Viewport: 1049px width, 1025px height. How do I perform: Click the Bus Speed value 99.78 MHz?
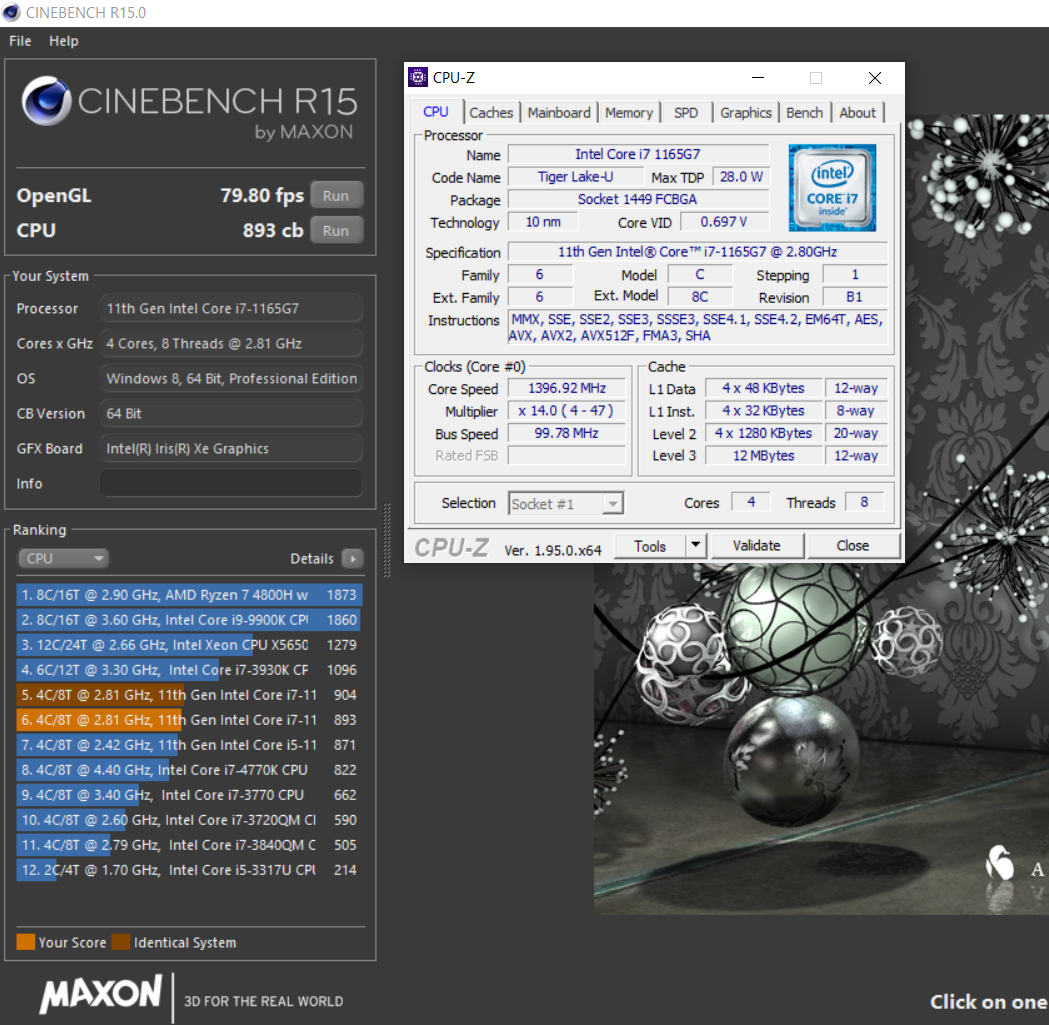click(567, 434)
